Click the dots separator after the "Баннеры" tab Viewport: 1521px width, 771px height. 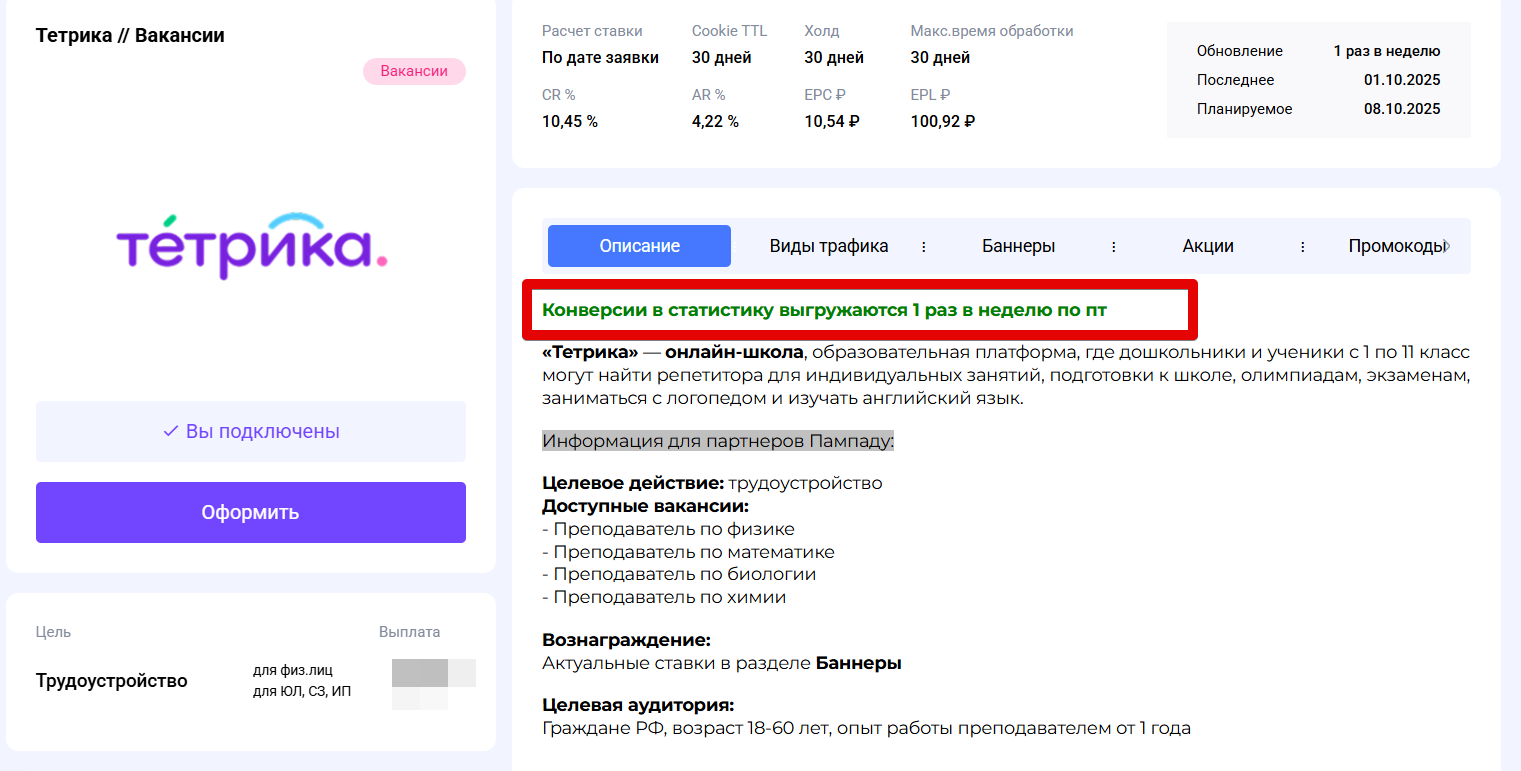pyautogui.click(x=1114, y=247)
